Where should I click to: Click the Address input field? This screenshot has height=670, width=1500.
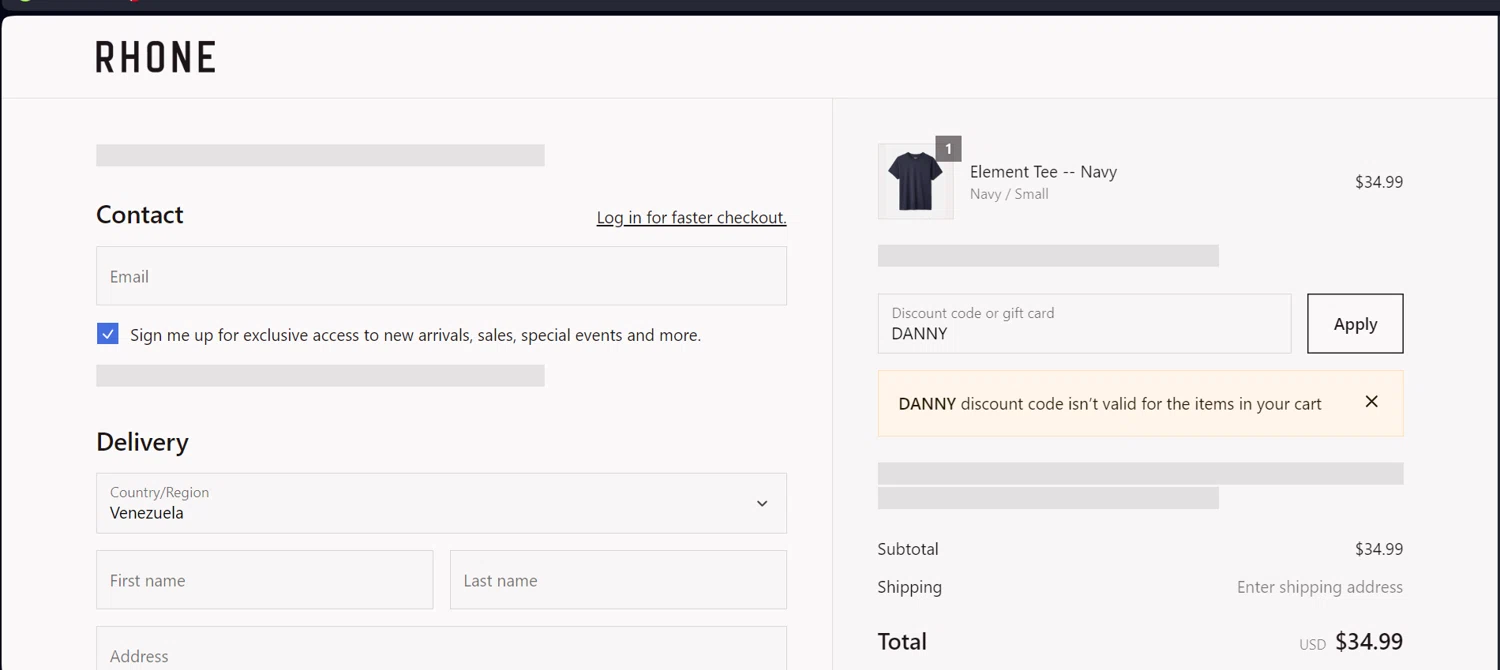click(x=441, y=654)
